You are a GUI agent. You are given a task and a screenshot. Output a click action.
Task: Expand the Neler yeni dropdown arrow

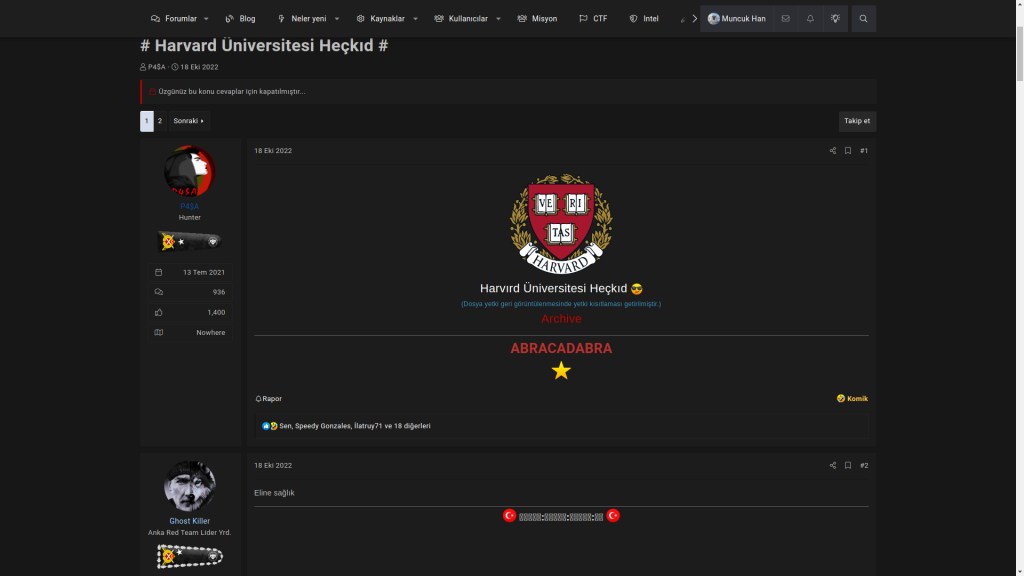pos(336,18)
